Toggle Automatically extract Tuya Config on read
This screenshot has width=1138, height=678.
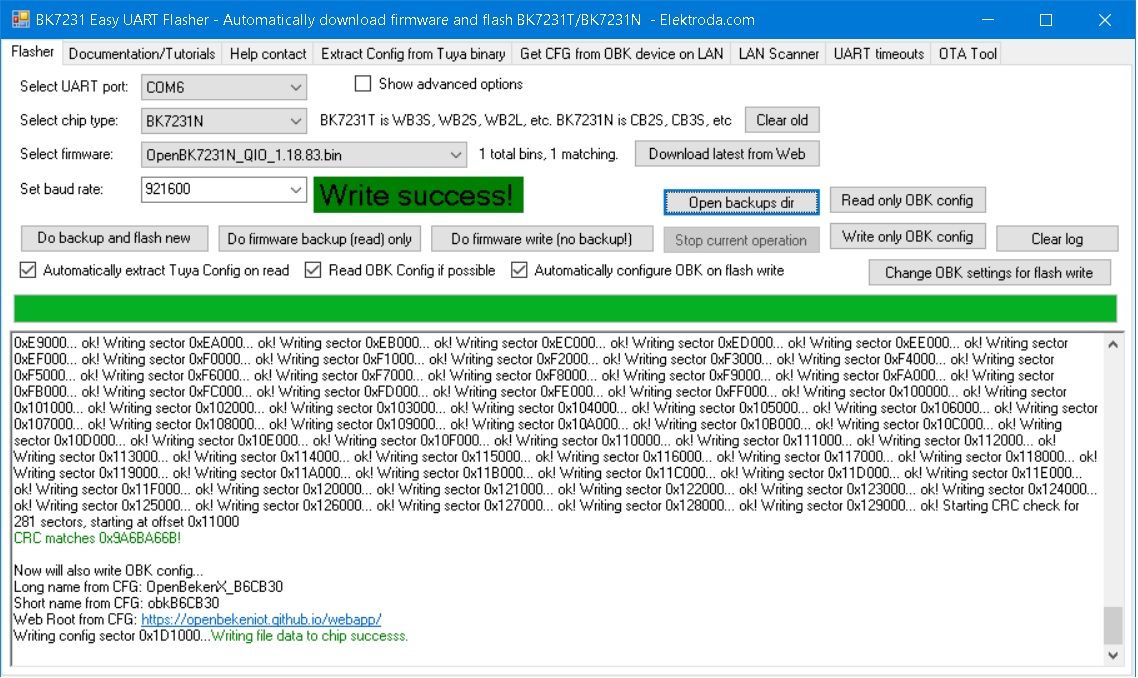[28, 270]
